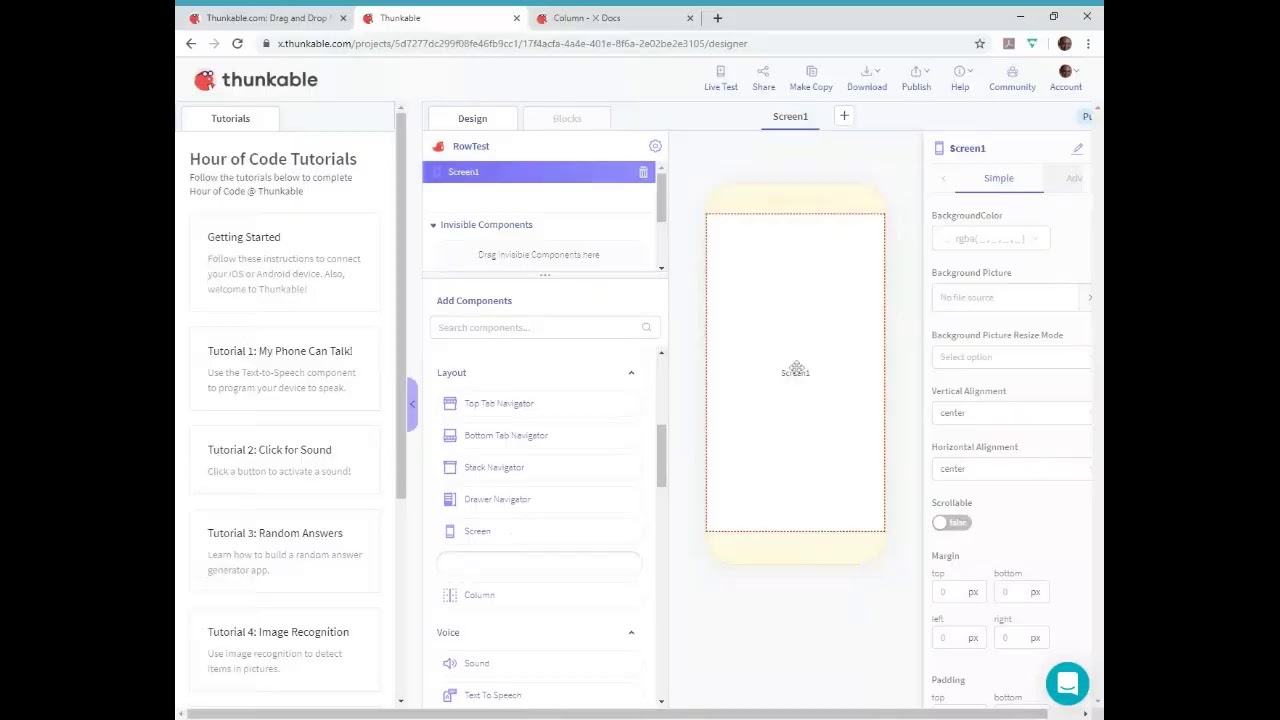Screen dimensions: 1280x720
Task: Collapse the Voice section
Action: point(631,633)
